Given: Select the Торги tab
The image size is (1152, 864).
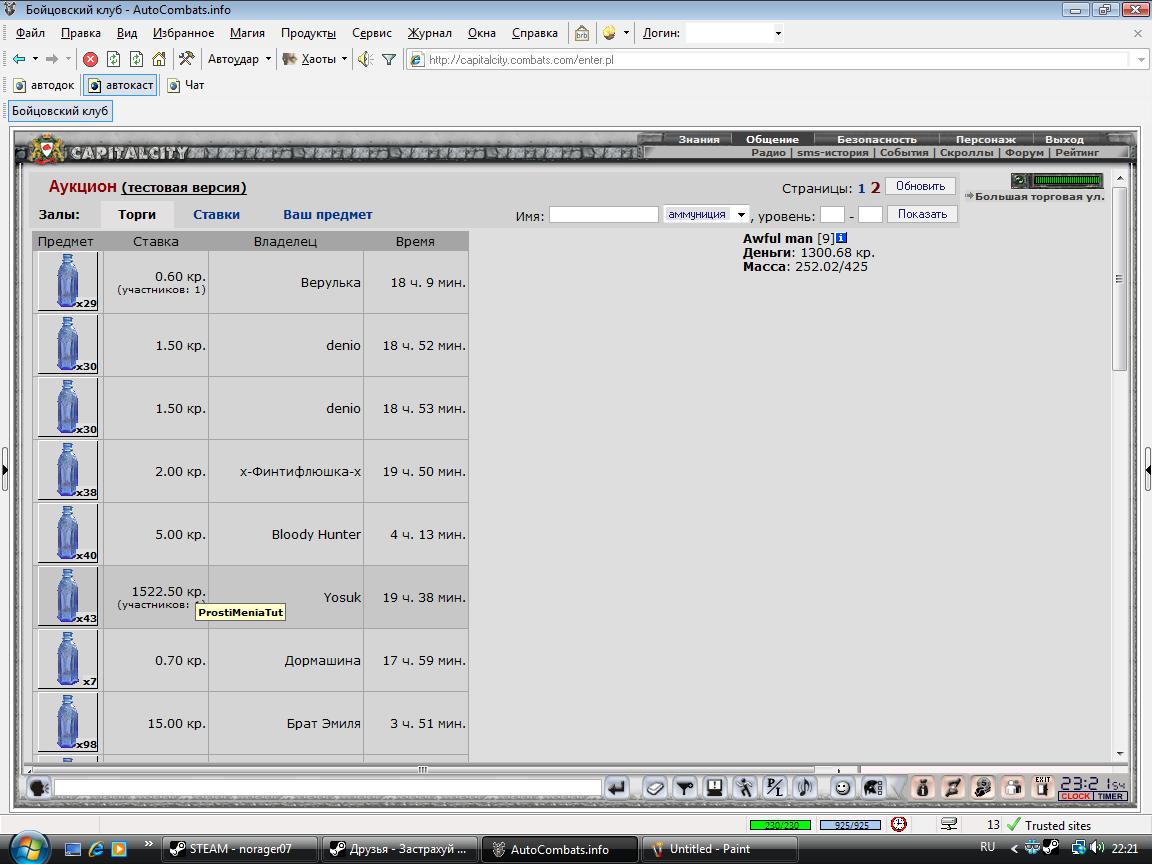Looking at the screenshot, I should [137, 215].
